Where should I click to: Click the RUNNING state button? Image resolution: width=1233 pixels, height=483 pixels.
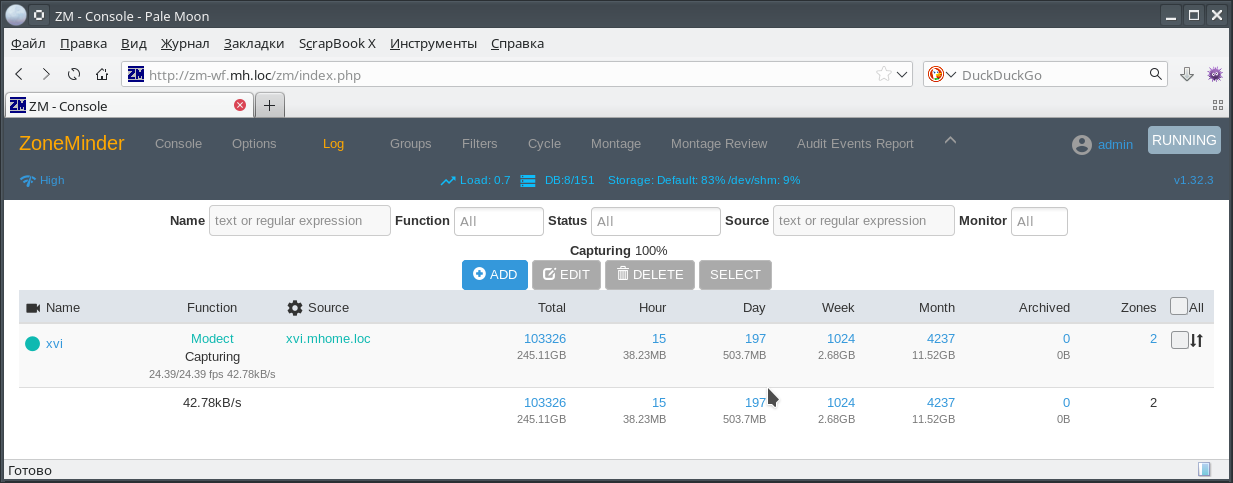tap(1184, 140)
